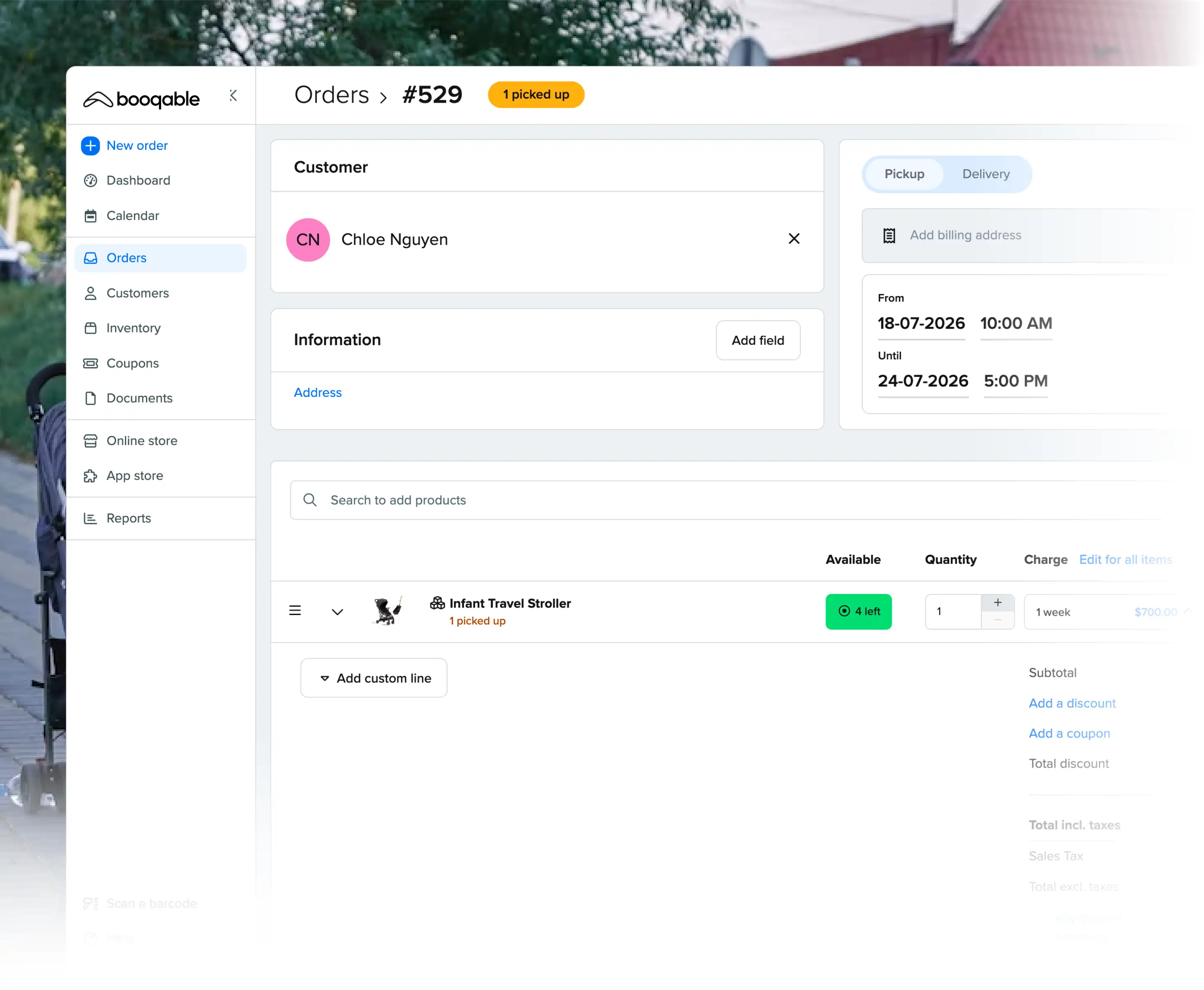Screen dimensions: 1204x990
Task: Select Orders in the sidebar
Action: point(160,258)
